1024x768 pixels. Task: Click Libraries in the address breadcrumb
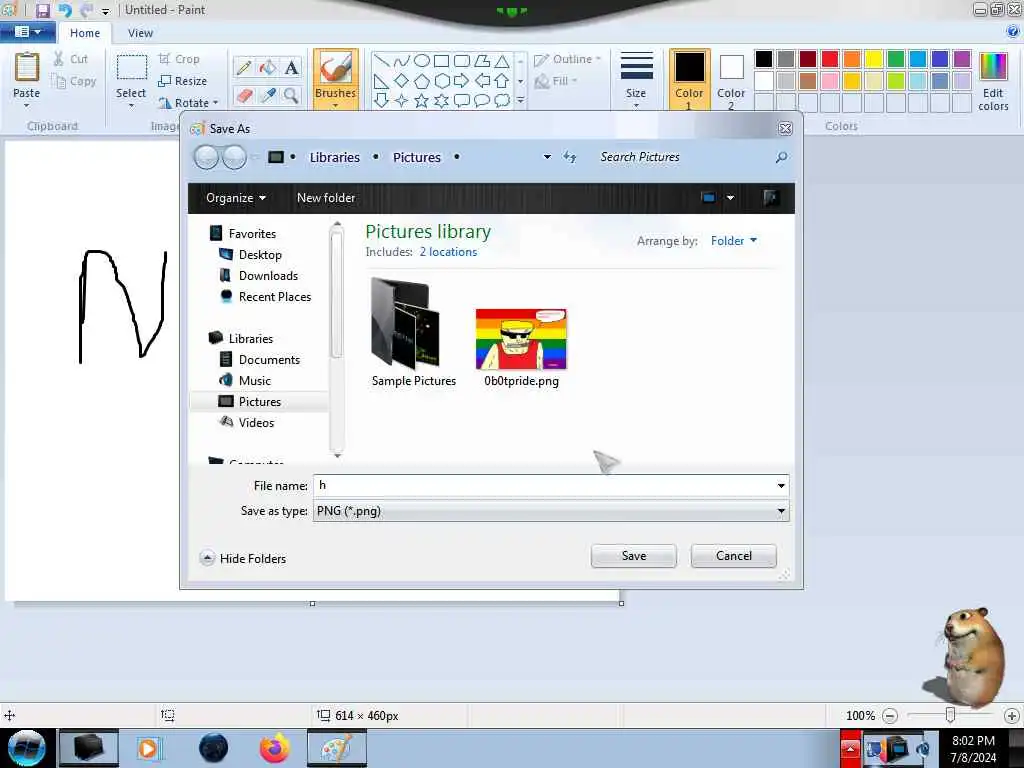tap(334, 157)
